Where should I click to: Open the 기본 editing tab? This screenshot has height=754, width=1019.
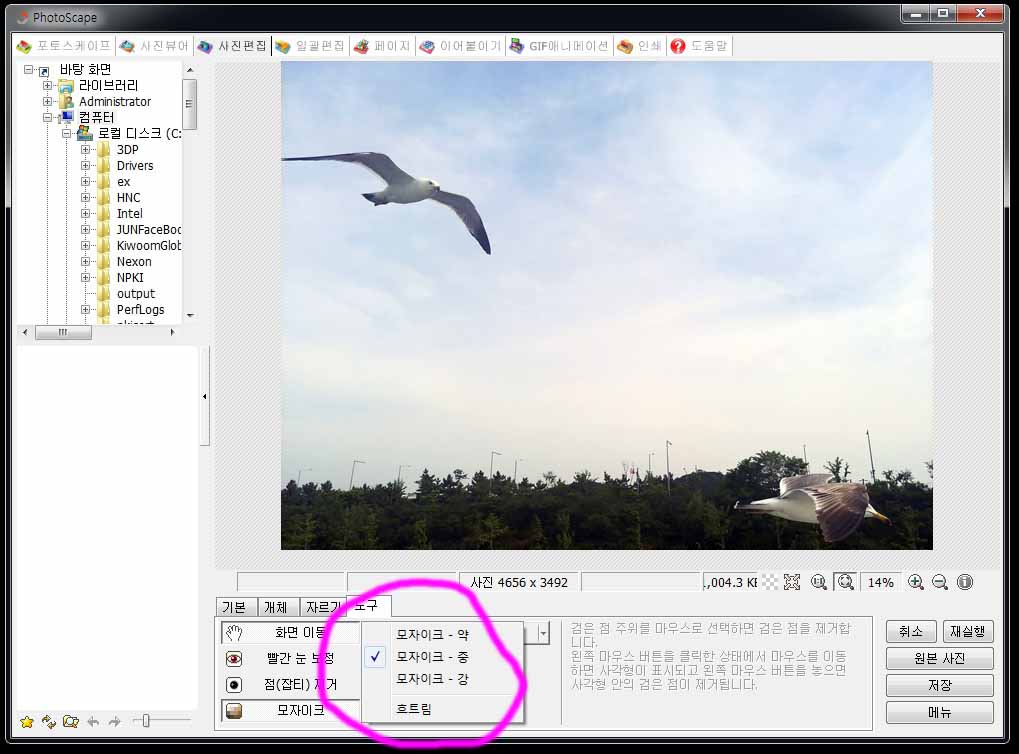point(234,607)
